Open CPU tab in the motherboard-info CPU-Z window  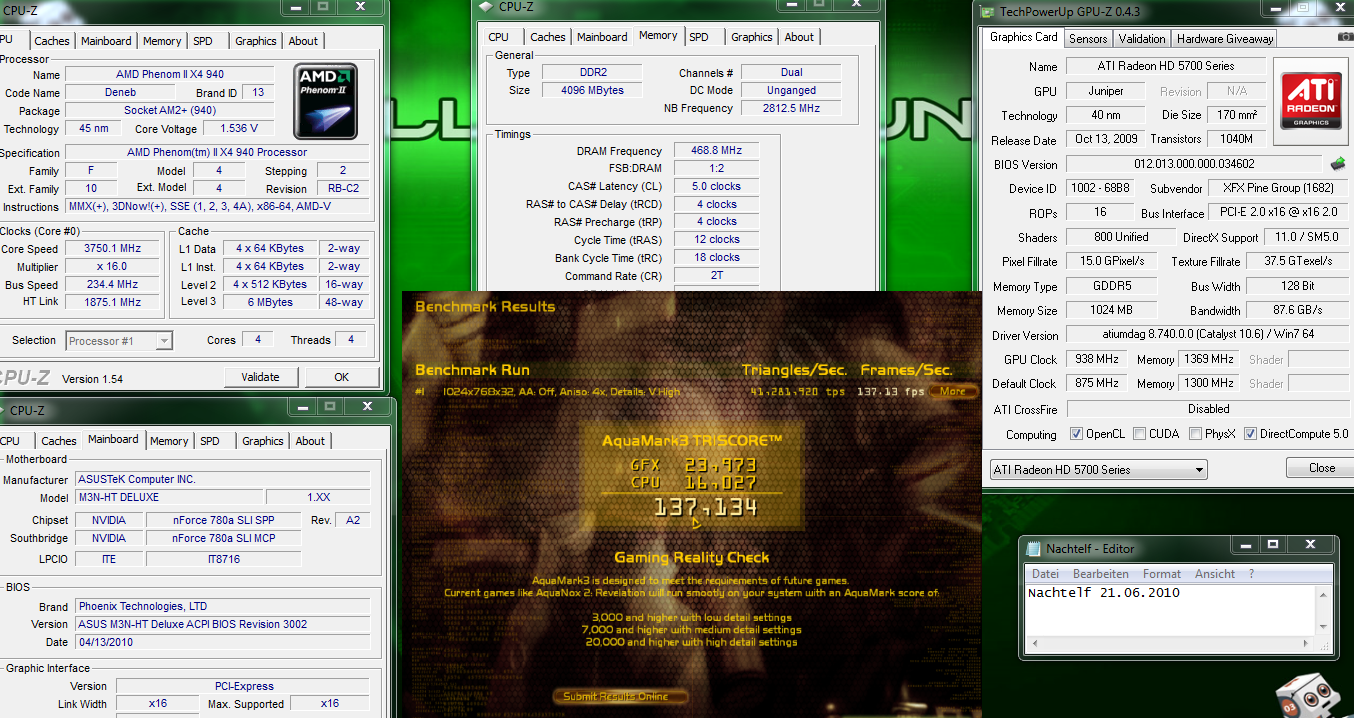pyautogui.click(x=10, y=441)
